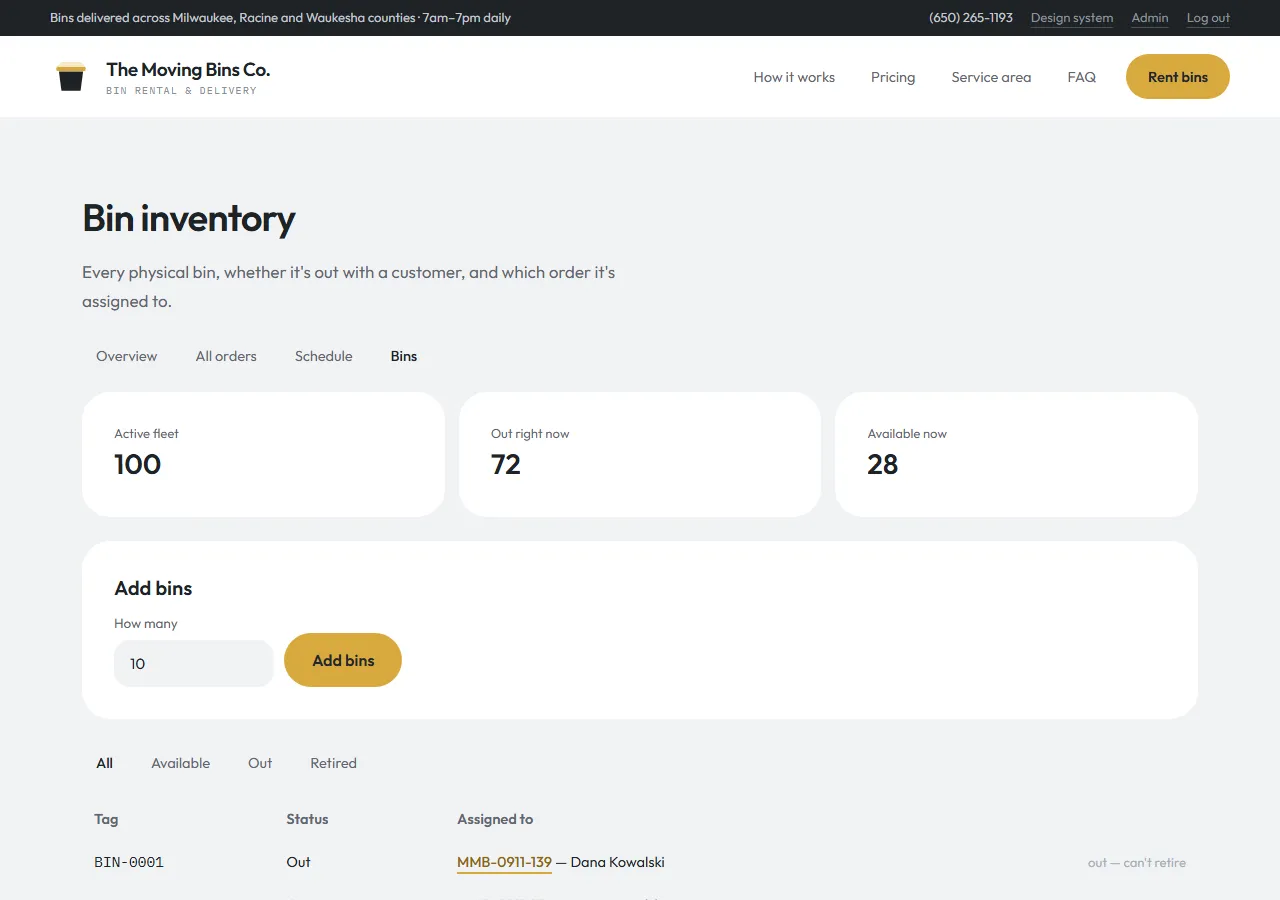Click the Status column header
1280x900 pixels.
coord(307,819)
